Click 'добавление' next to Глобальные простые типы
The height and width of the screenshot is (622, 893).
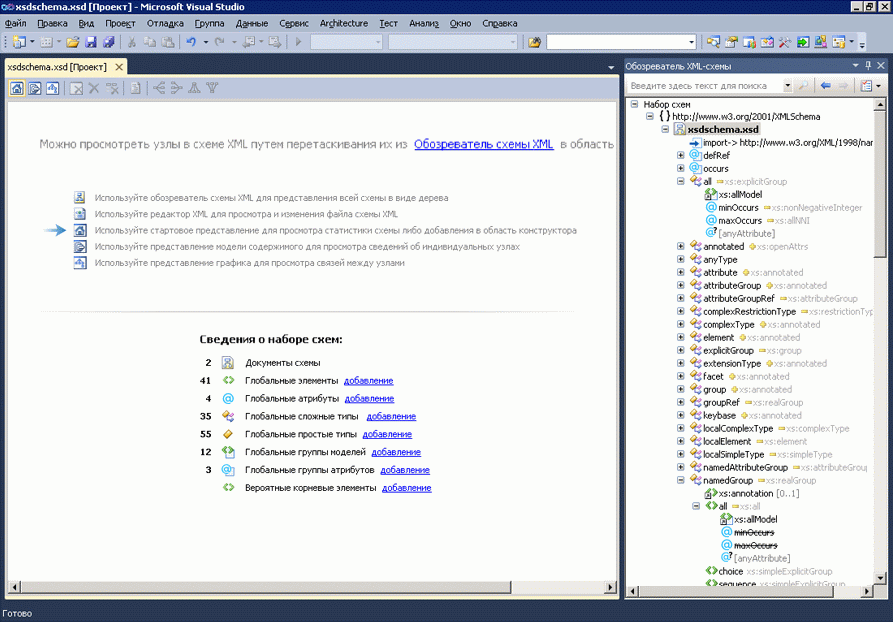click(387, 434)
